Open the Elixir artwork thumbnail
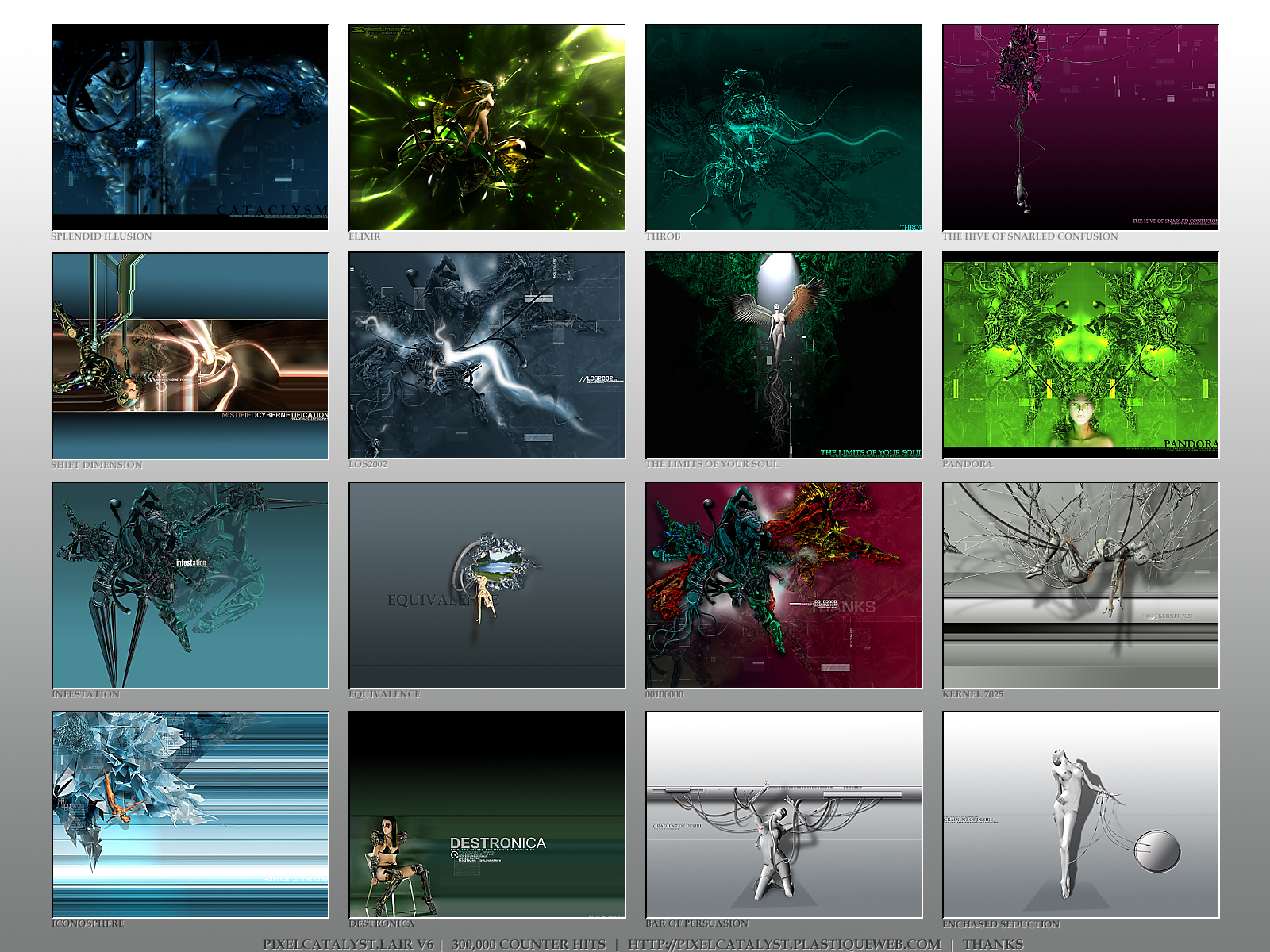This screenshot has width=1270, height=952. click(x=487, y=127)
